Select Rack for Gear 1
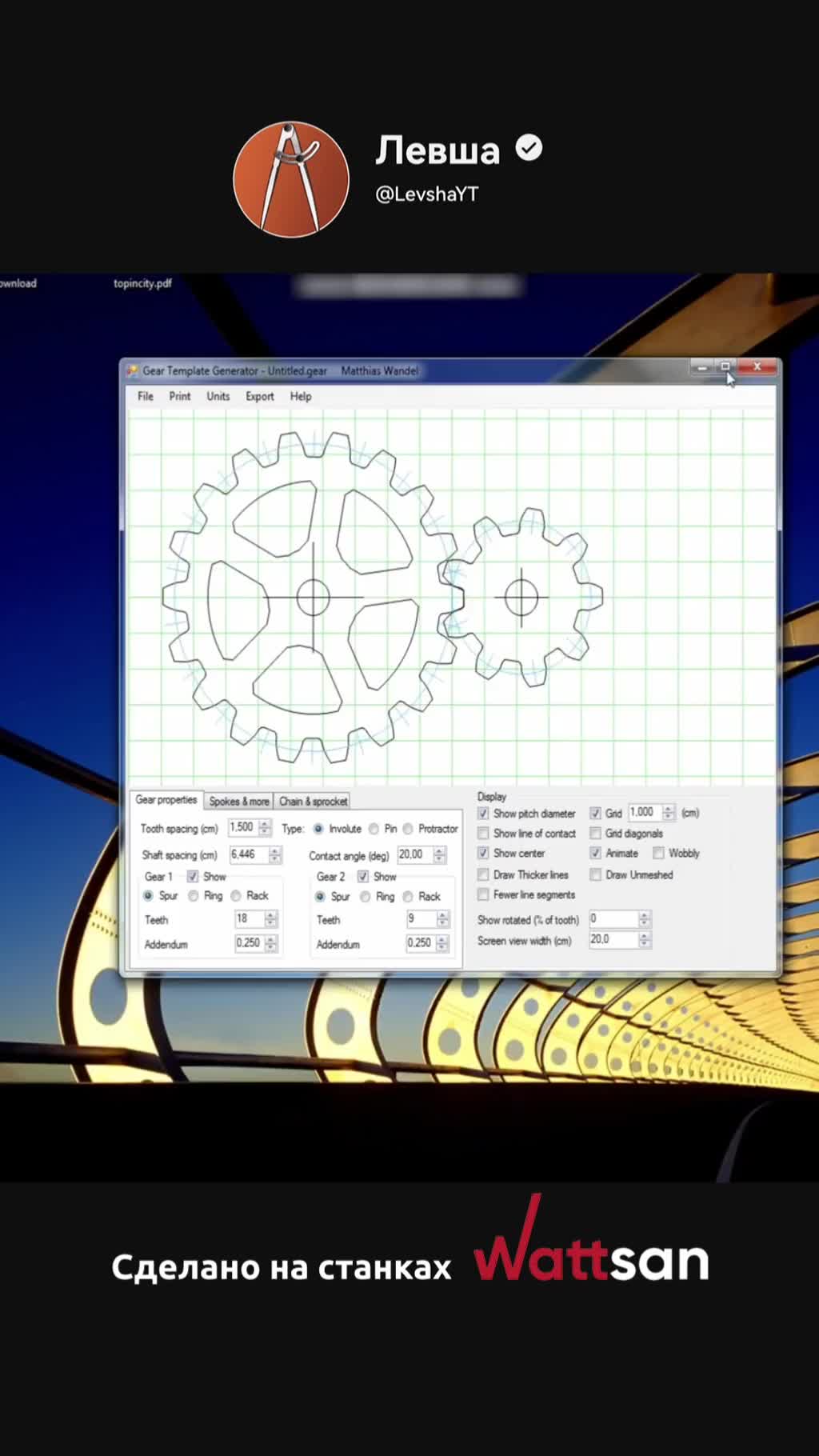The height and width of the screenshot is (1456, 819). (x=236, y=895)
